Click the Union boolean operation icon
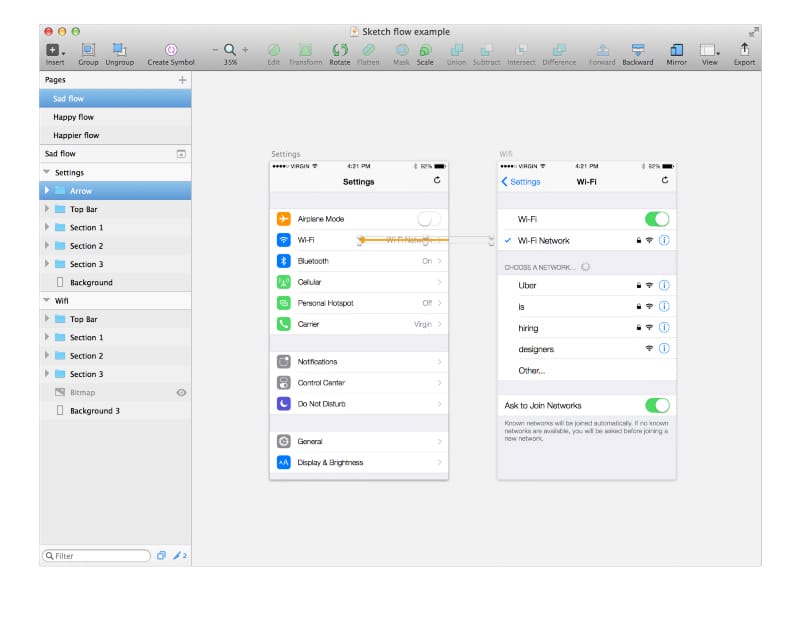This screenshot has height=619, width=800. (455, 51)
